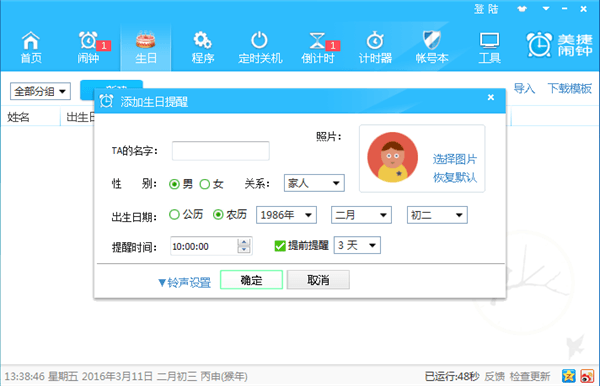Screen dimensions: 600x386
Task: Click the 恢复默认 link
Action: pos(455,178)
